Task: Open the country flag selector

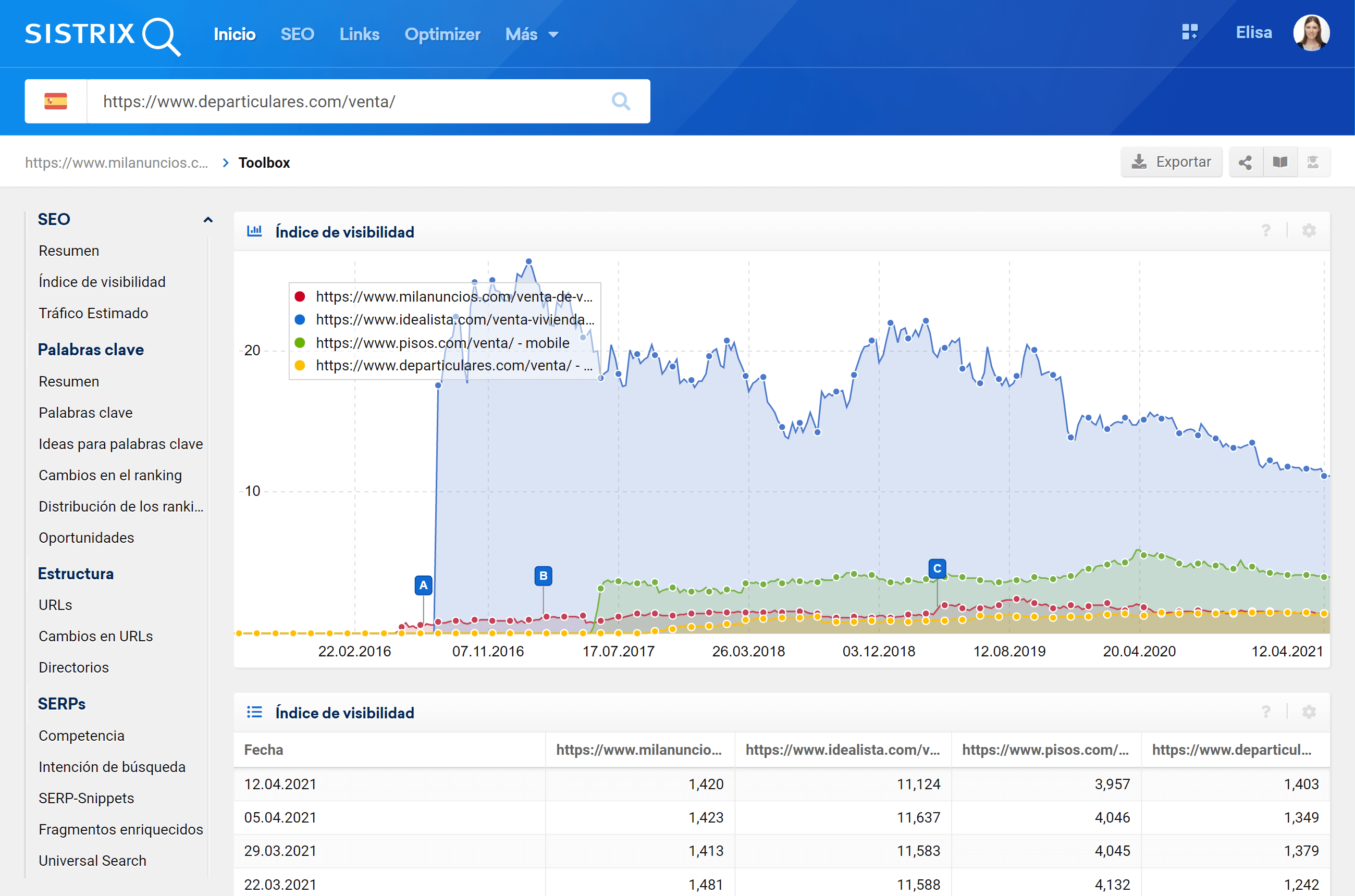Action: 55,101
